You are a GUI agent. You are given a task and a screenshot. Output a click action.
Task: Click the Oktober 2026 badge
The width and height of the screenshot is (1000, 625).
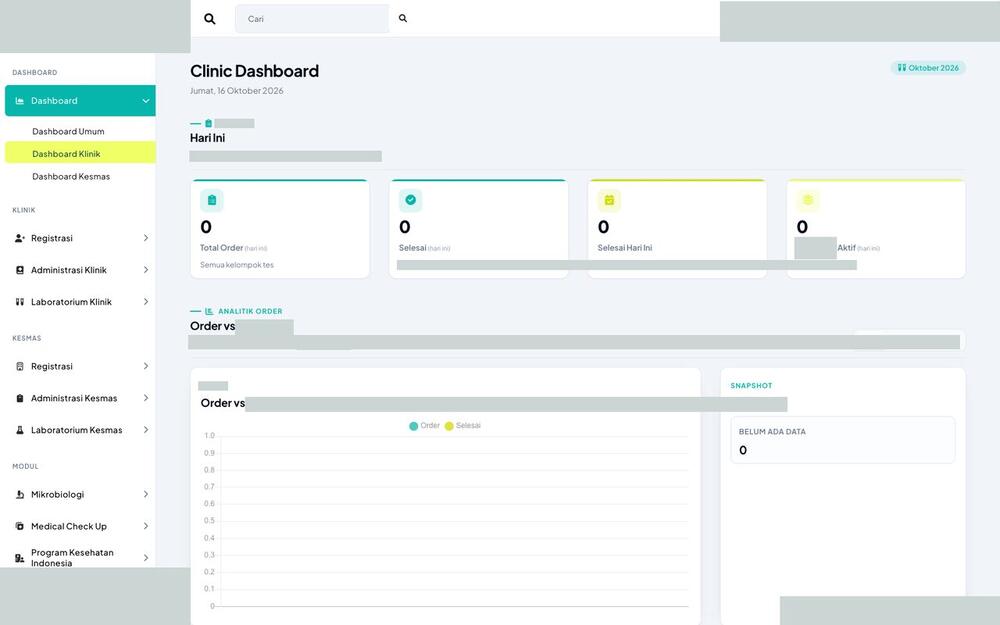point(928,68)
